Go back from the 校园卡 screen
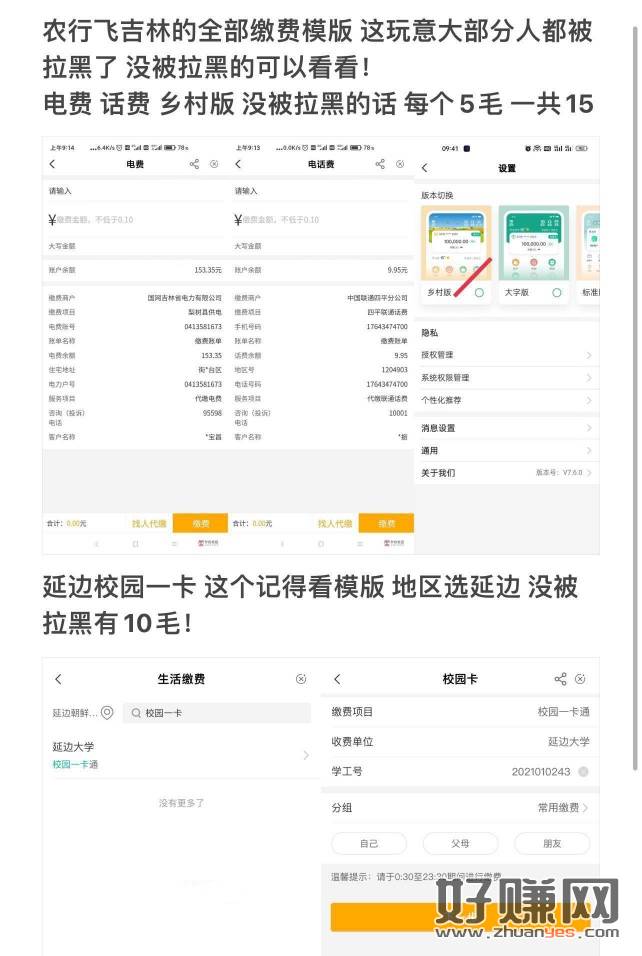The height and width of the screenshot is (956, 642). [x=337, y=679]
